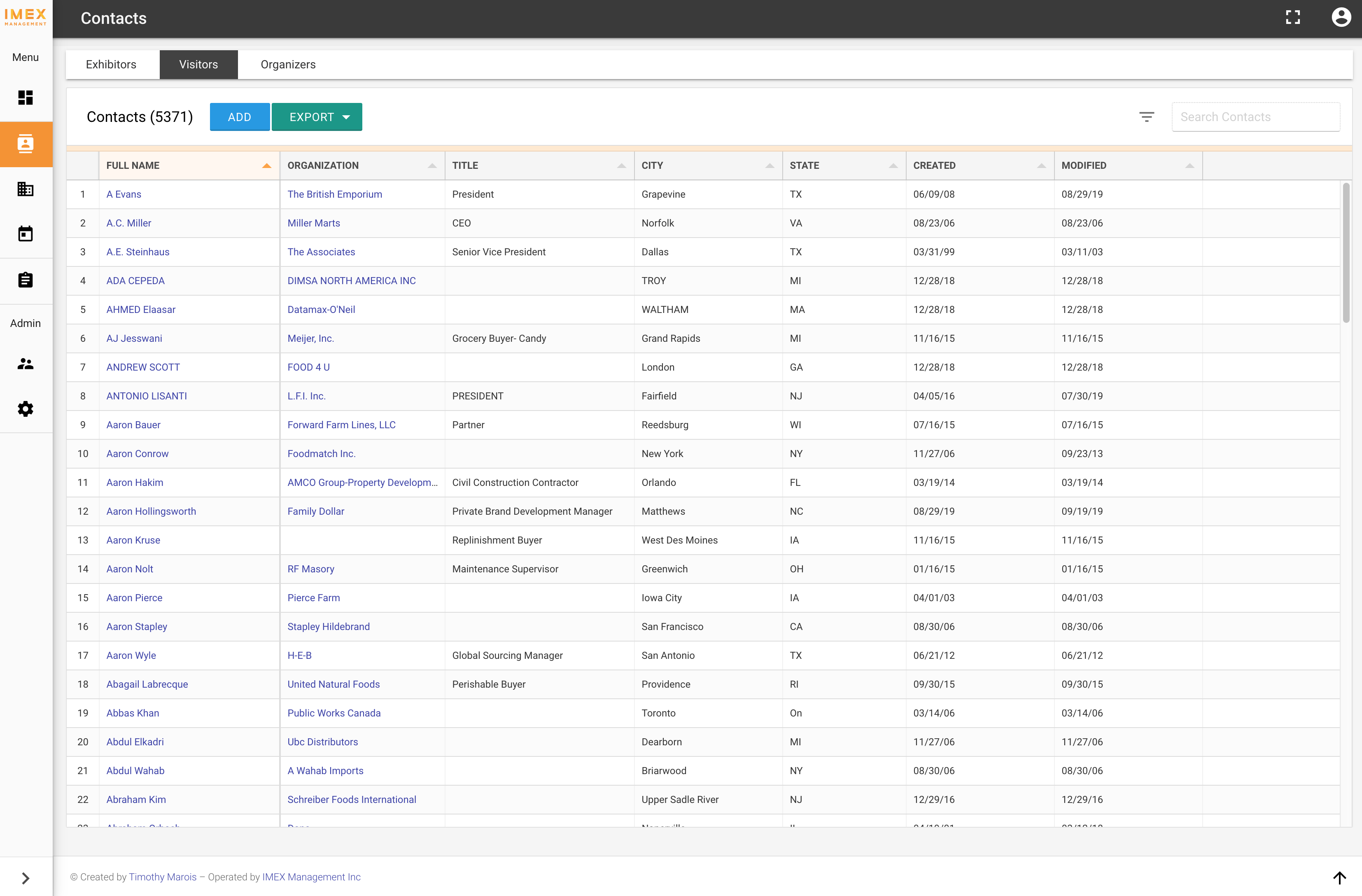Select the contacts card icon in the sidebar

(x=25, y=144)
